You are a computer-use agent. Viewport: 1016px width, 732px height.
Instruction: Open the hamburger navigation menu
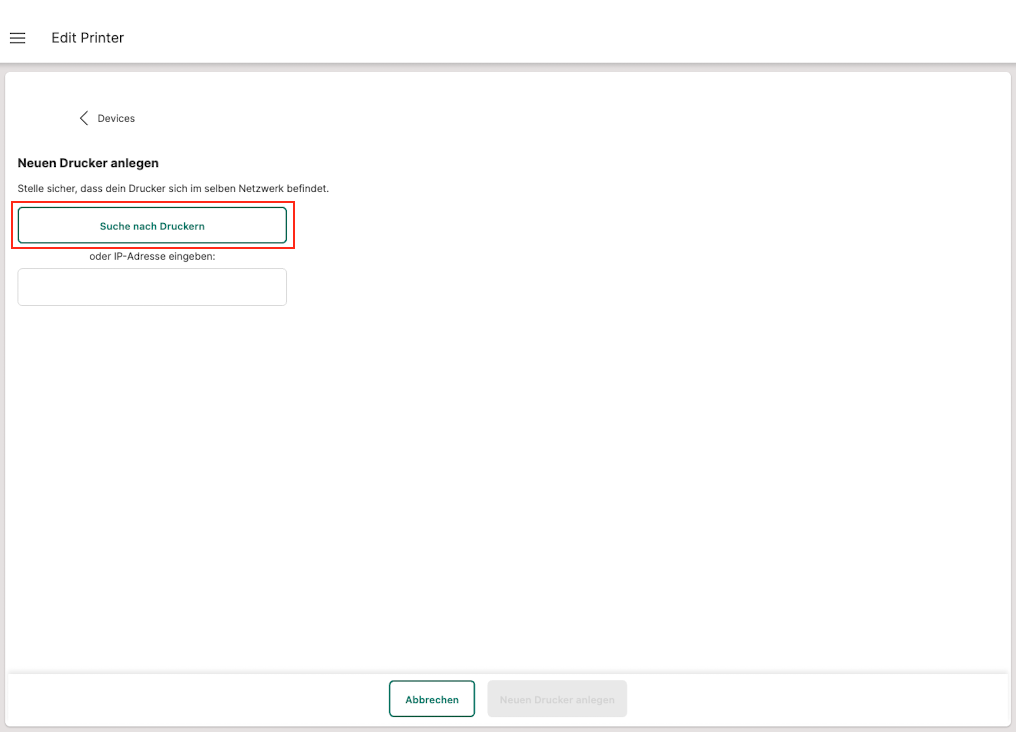[x=17, y=38]
